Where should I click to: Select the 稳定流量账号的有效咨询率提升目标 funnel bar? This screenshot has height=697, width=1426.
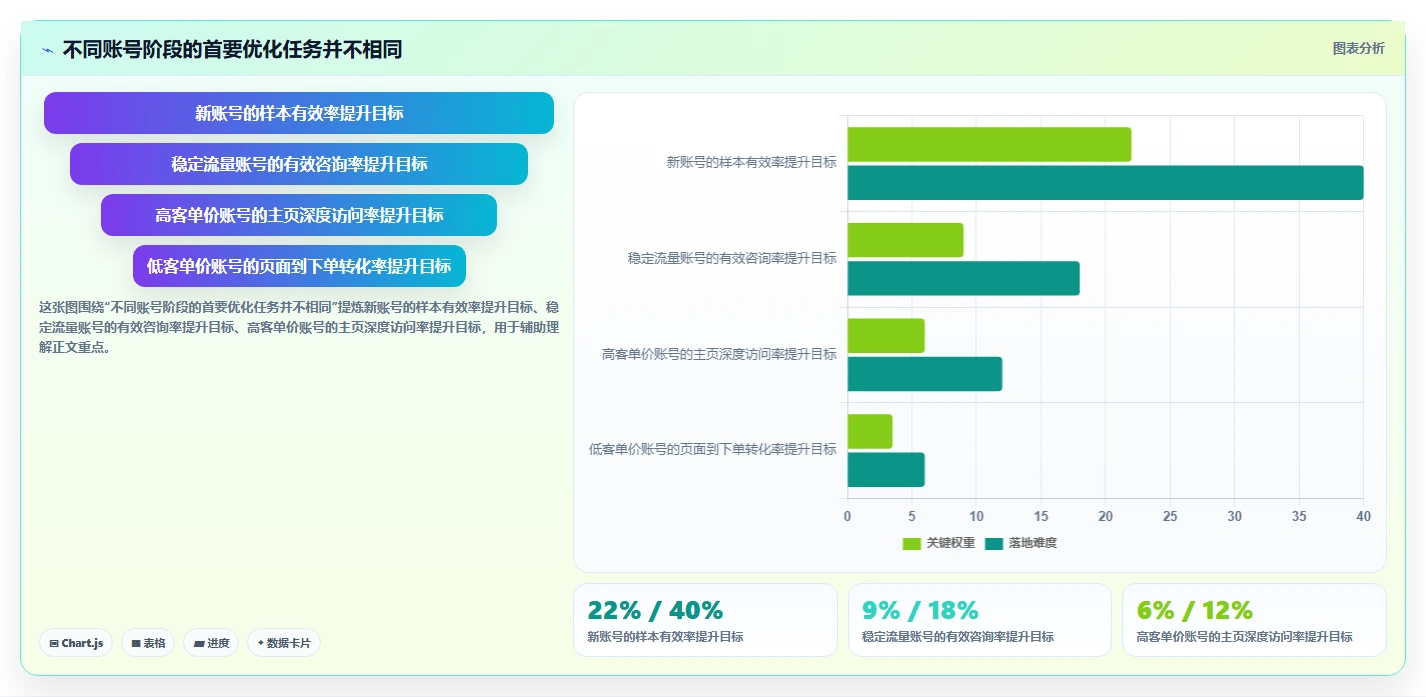coord(299,164)
